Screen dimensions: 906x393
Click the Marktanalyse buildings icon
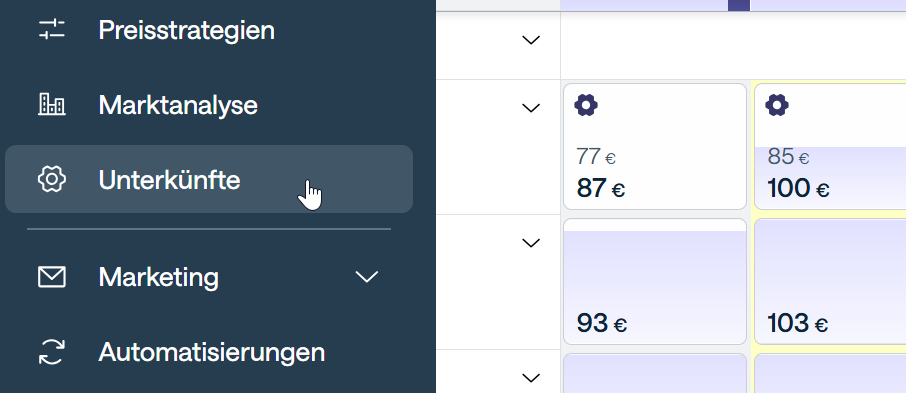coord(52,105)
